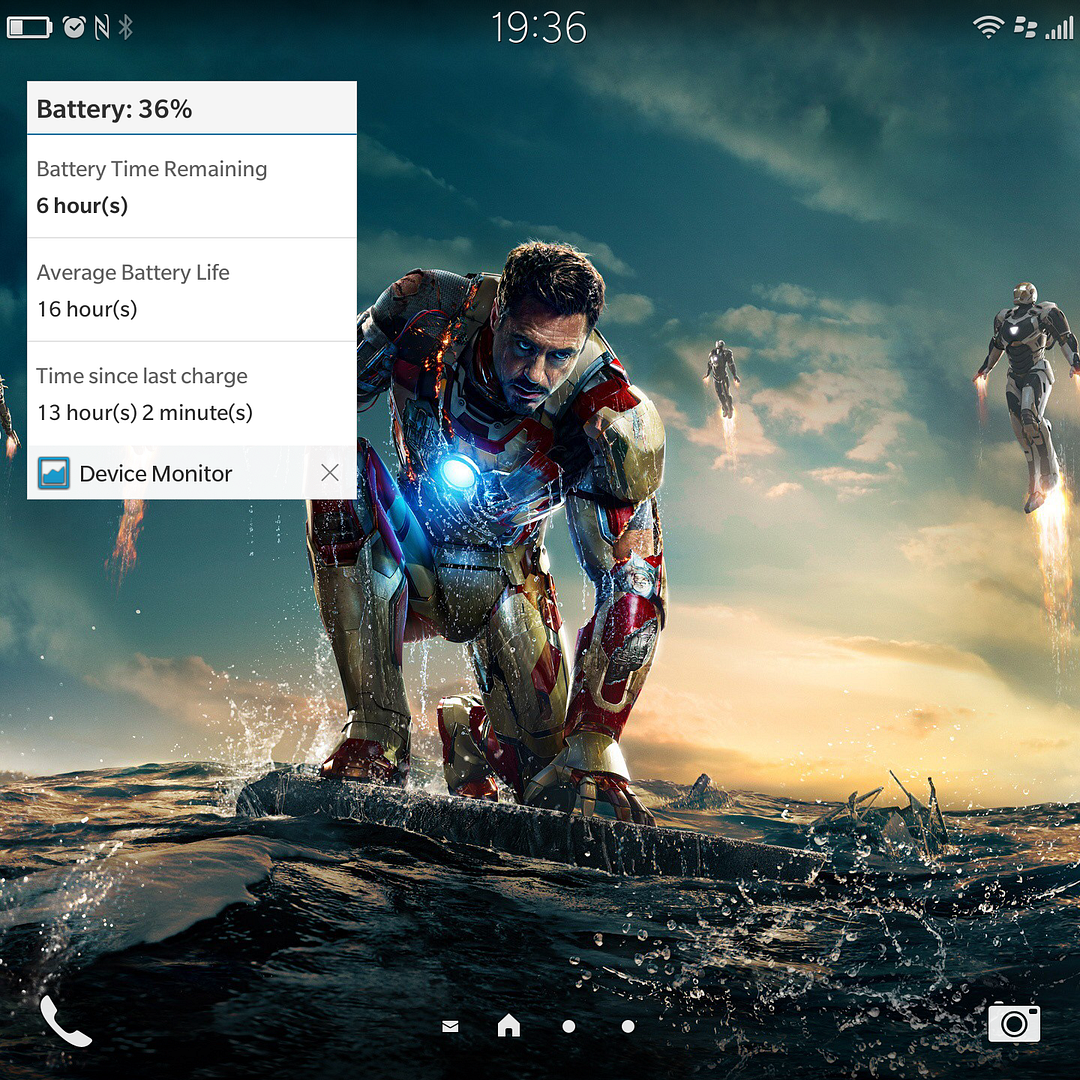Screen dimensions: 1080x1080
Task: Tap the Battery: 36% header
Action: coord(191,108)
